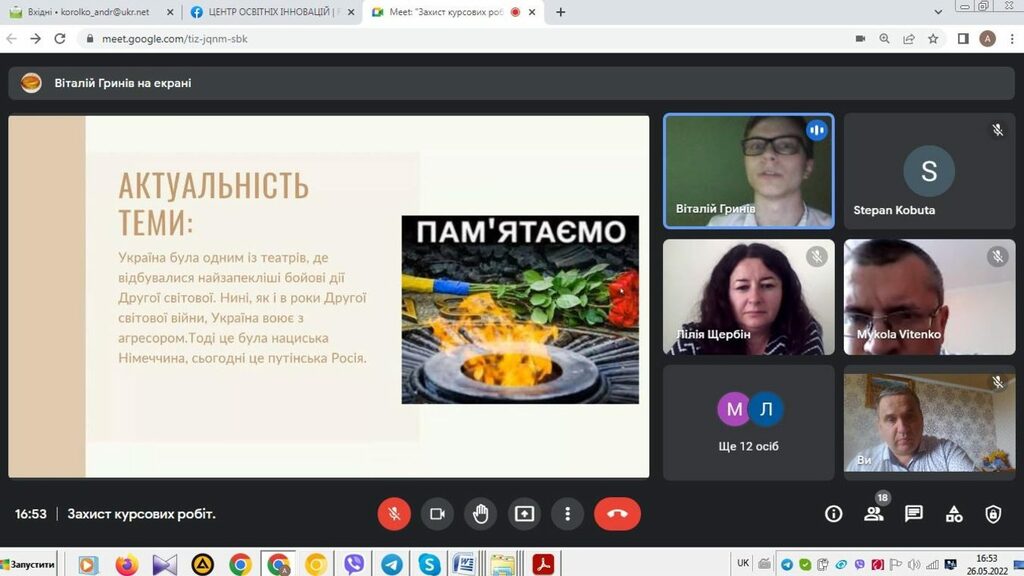Switch to the ukr.net inbox tab
The height and width of the screenshot is (576, 1024).
tap(88, 12)
